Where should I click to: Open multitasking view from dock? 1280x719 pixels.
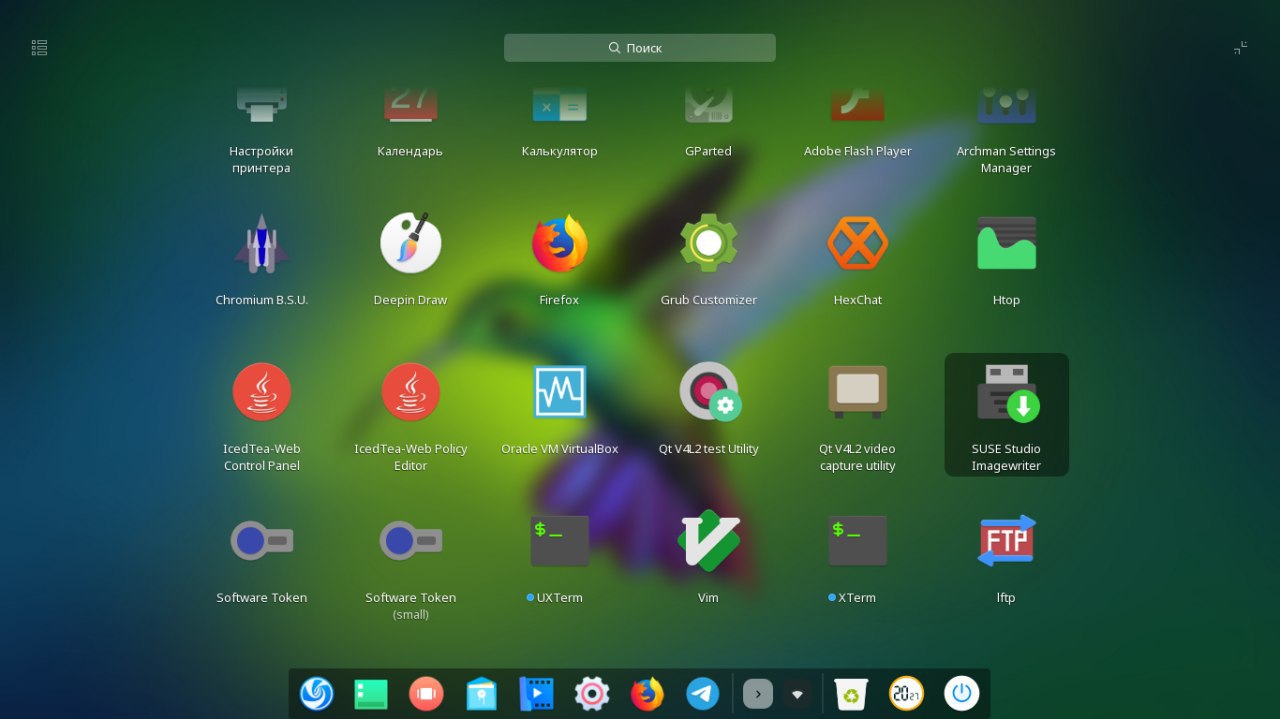426,693
